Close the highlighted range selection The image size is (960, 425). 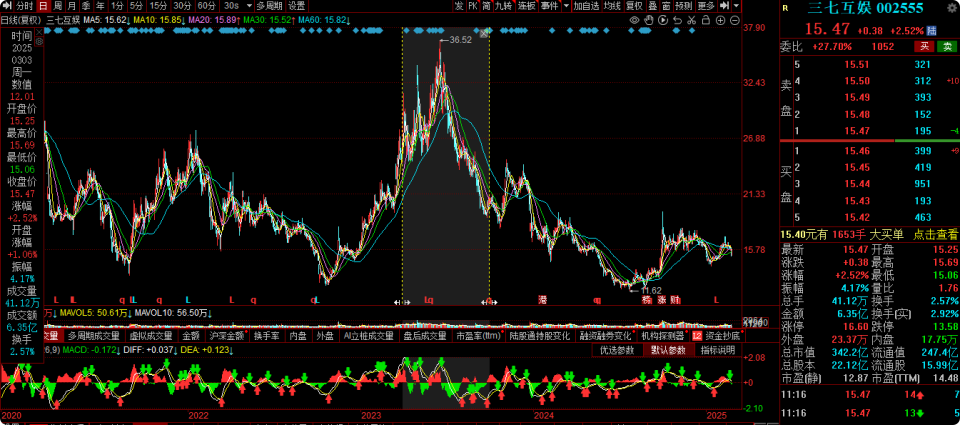[x=484, y=34]
